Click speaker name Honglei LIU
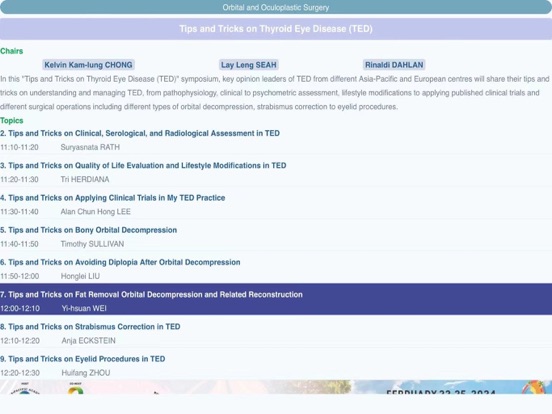This screenshot has height=414, width=552. tap(80, 276)
